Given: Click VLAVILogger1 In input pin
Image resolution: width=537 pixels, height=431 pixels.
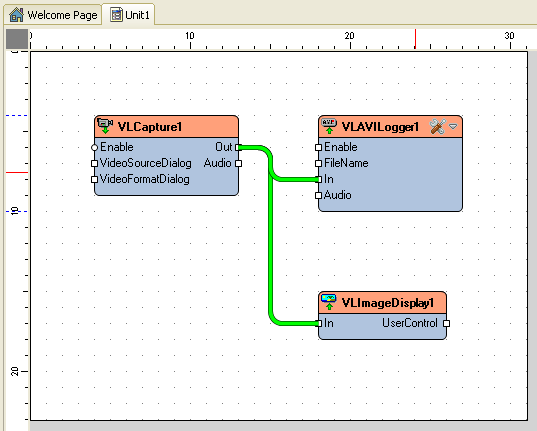Looking at the screenshot, I should coord(319,179).
